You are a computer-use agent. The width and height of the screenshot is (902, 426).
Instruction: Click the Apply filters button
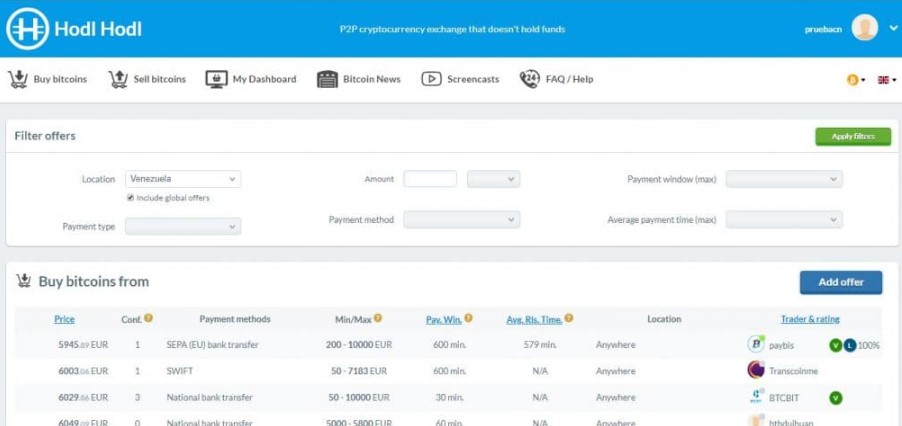[853, 137]
